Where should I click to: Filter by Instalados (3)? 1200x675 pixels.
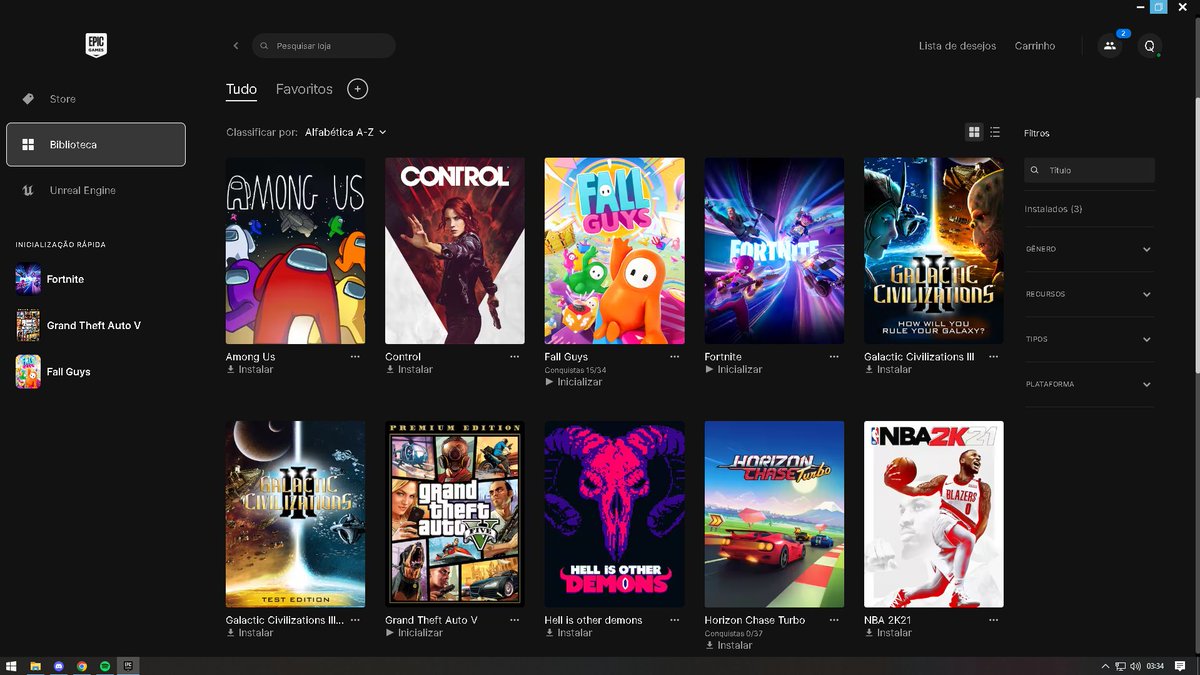pyautogui.click(x=1053, y=209)
